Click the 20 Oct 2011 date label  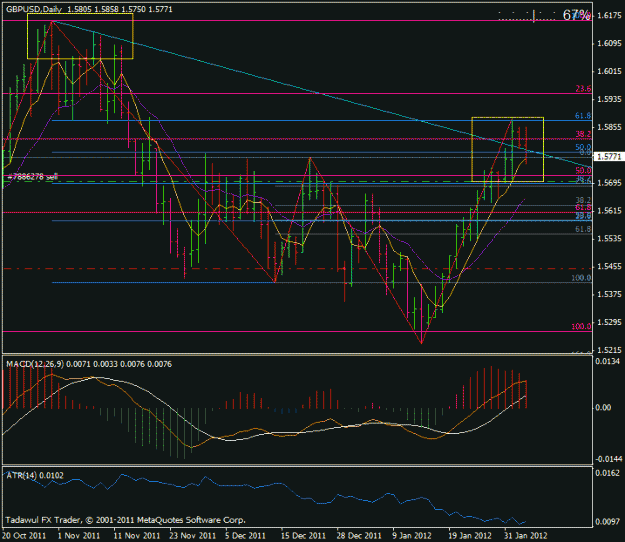point(24,536)
